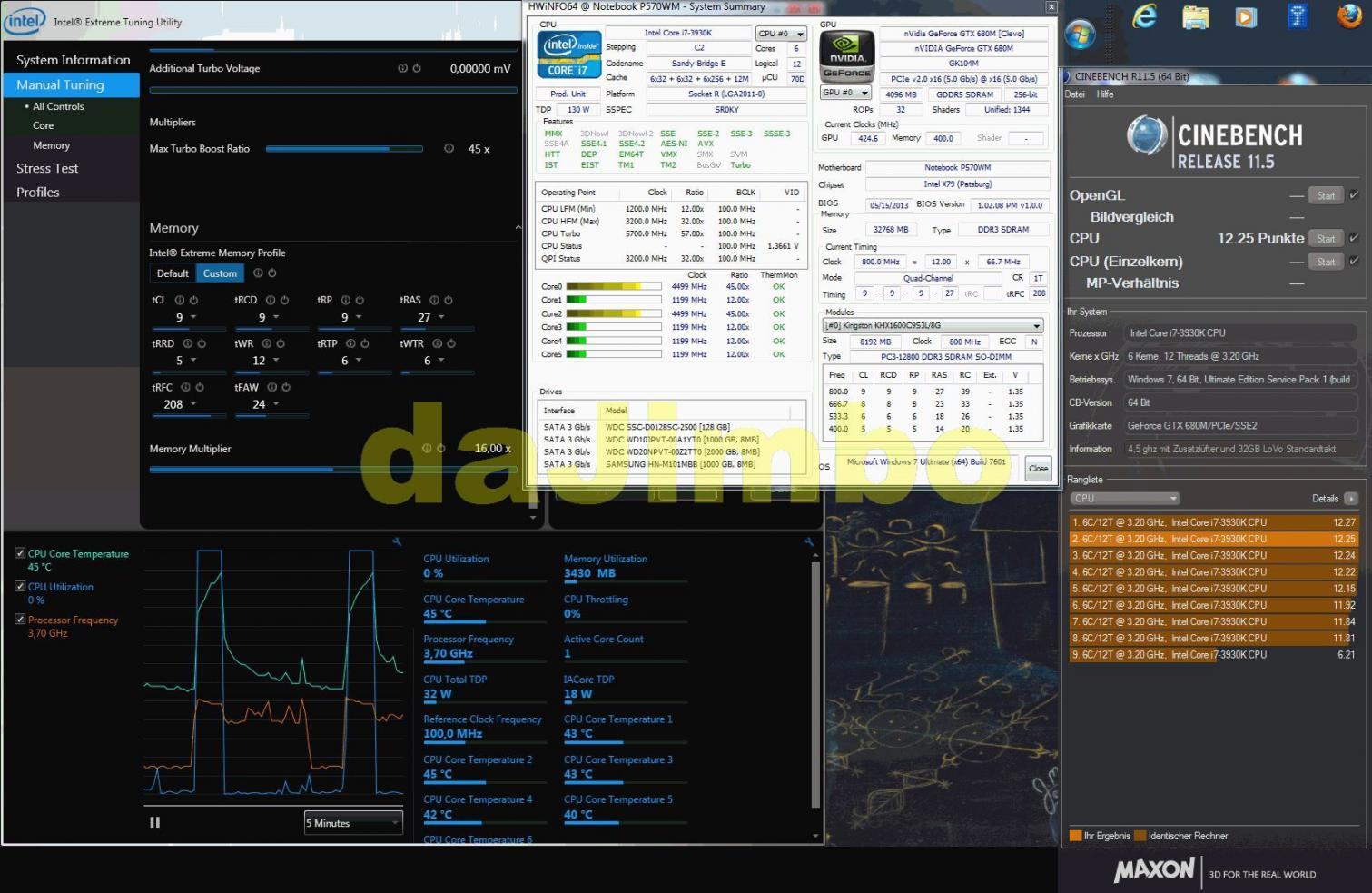Click power icon next to tCL

(x=193, y=300)
